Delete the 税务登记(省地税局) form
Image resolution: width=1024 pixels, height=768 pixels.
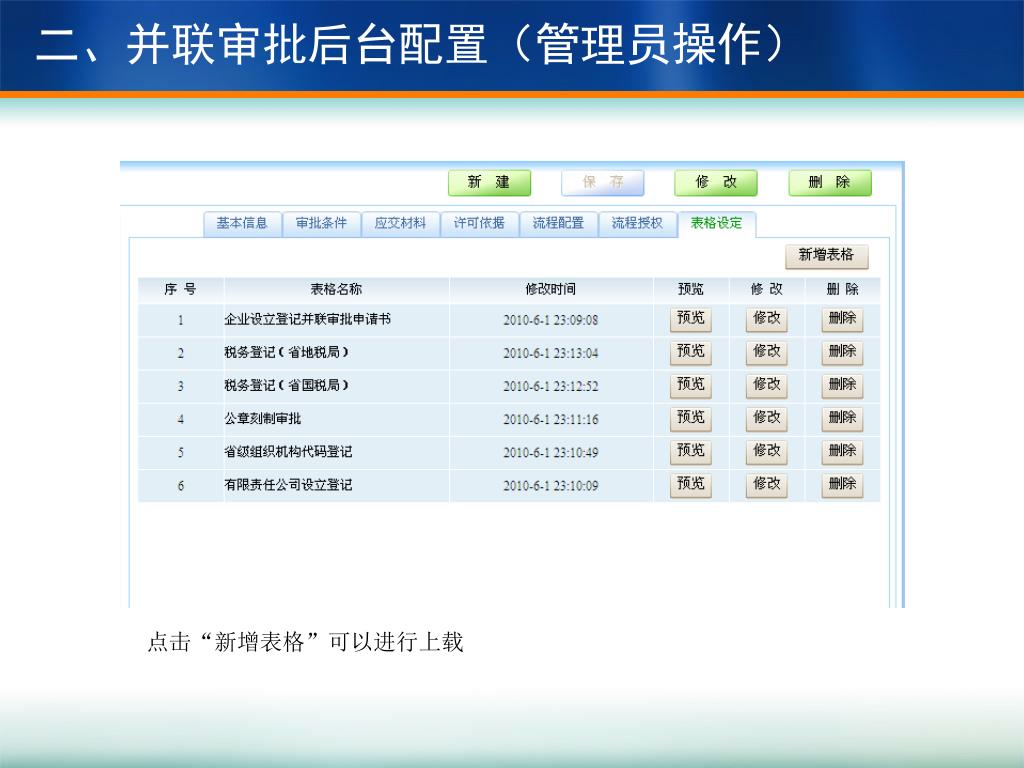(842, 352)
